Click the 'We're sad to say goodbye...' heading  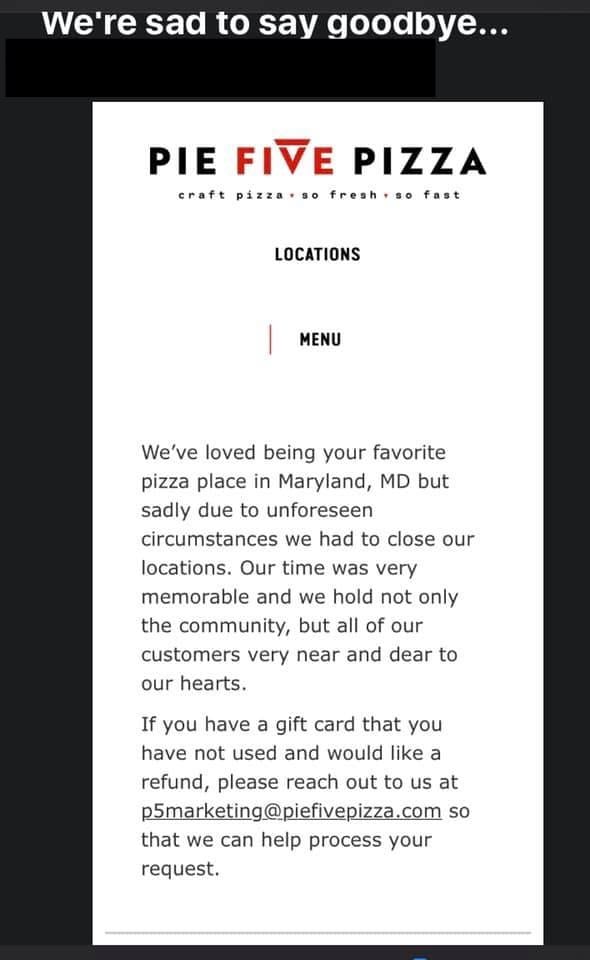pyautogui.click(x=275, y=23)
